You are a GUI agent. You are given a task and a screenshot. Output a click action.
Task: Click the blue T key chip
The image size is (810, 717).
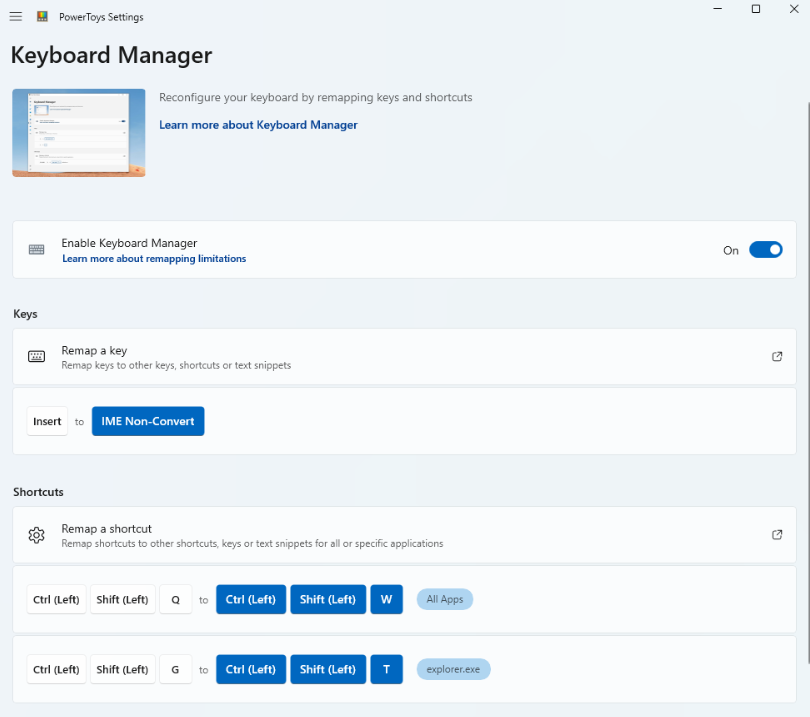point(386,669)
